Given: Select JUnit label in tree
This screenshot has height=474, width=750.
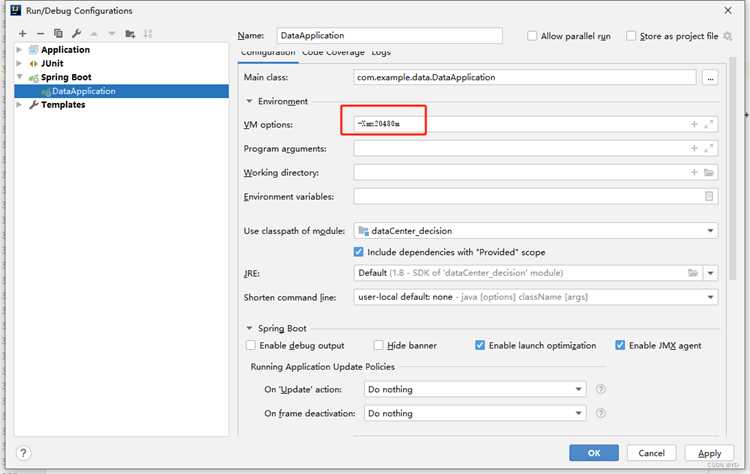Looking at the screenshot, I should click(x=52, y=63).
